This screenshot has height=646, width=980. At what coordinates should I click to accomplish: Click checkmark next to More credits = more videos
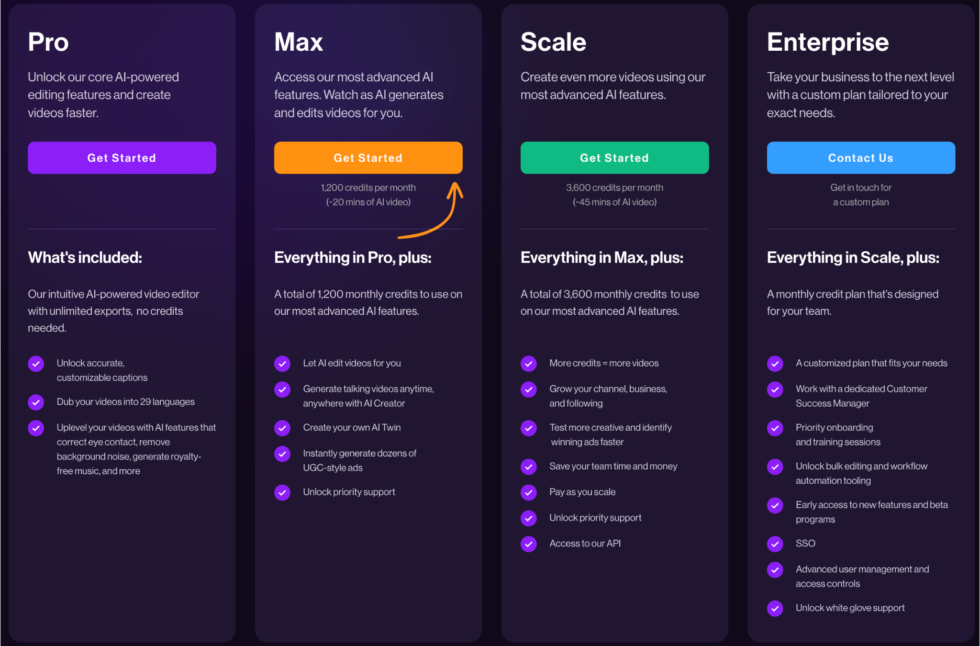click(529, 364)
